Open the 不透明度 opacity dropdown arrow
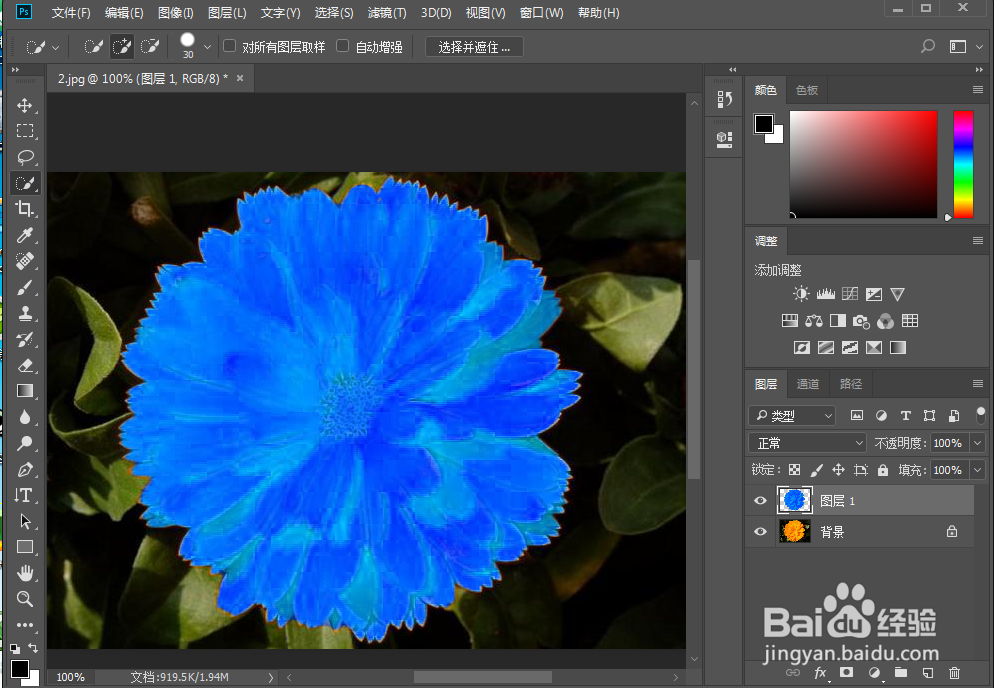Image resolution: width=994 pixels, height=688 pixels. tap(978, 443)
